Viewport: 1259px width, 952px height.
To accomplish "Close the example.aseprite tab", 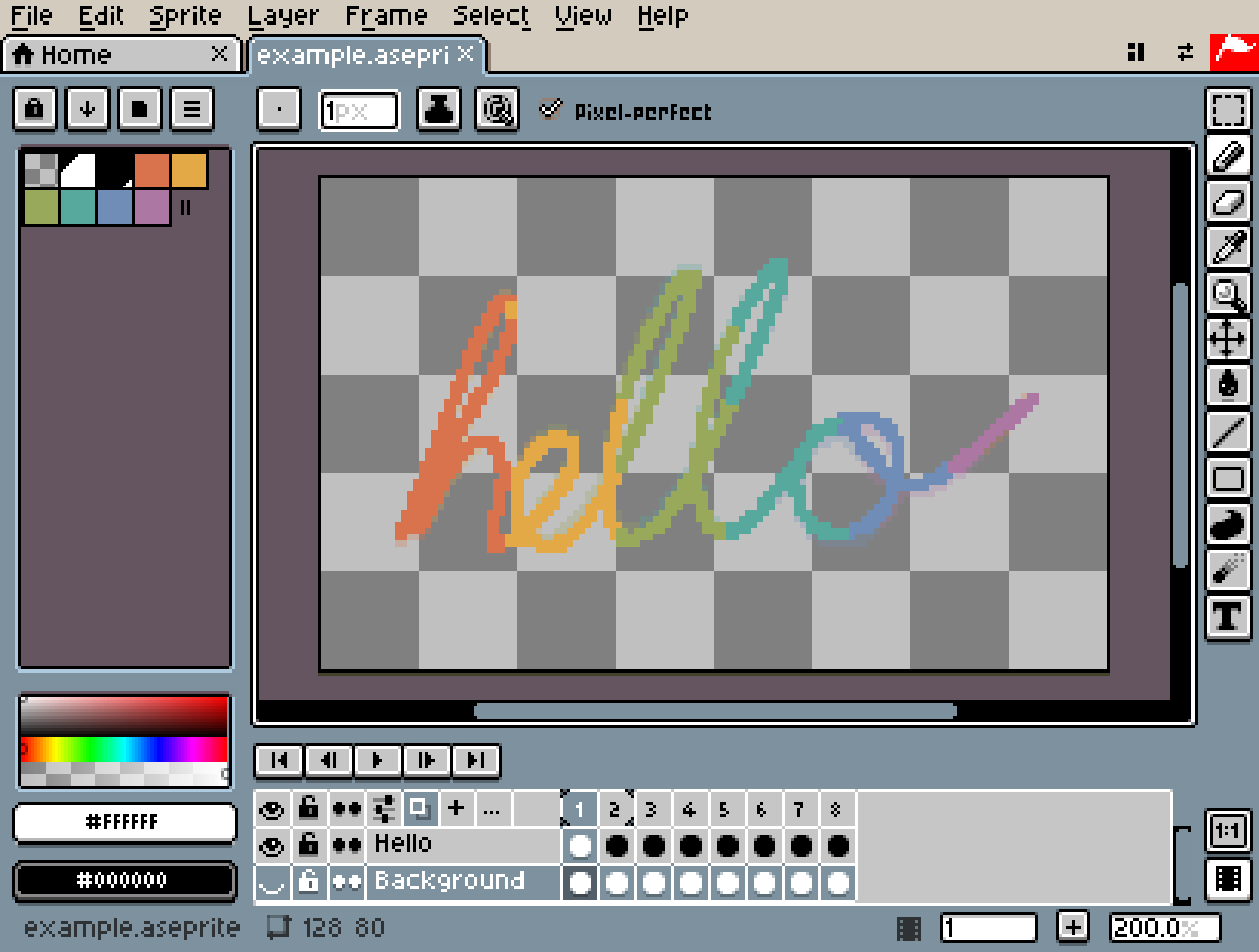I will (x=465, y=54).
